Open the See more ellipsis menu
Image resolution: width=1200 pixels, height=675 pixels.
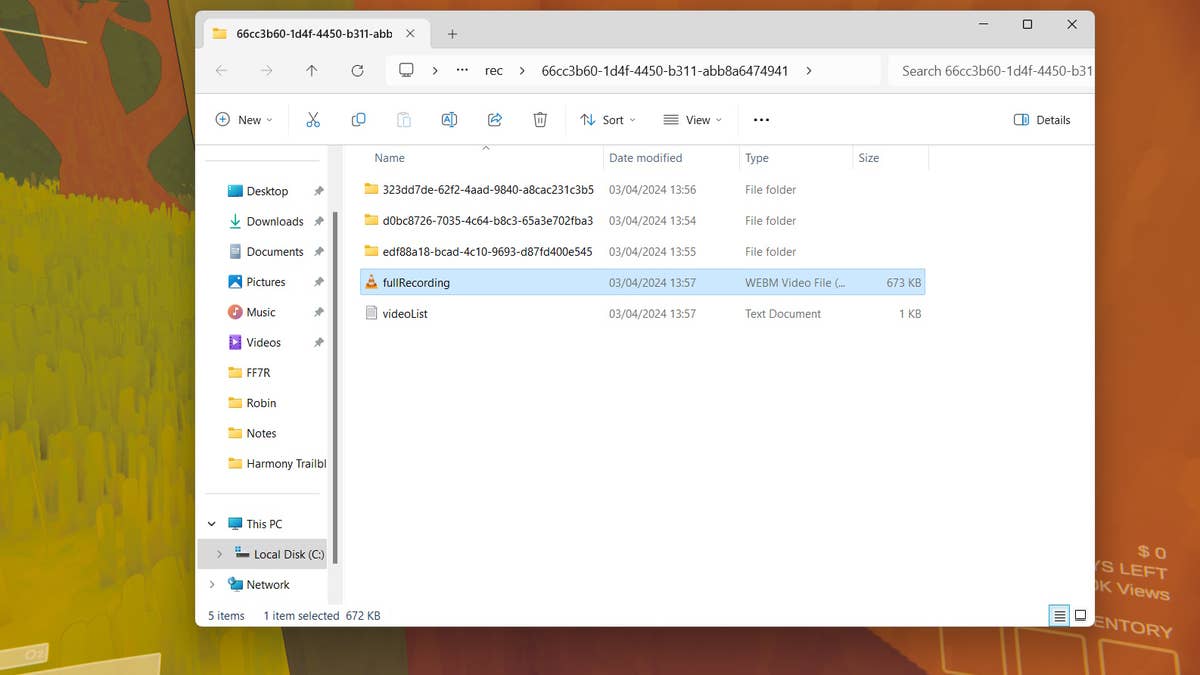click(761, 120)
